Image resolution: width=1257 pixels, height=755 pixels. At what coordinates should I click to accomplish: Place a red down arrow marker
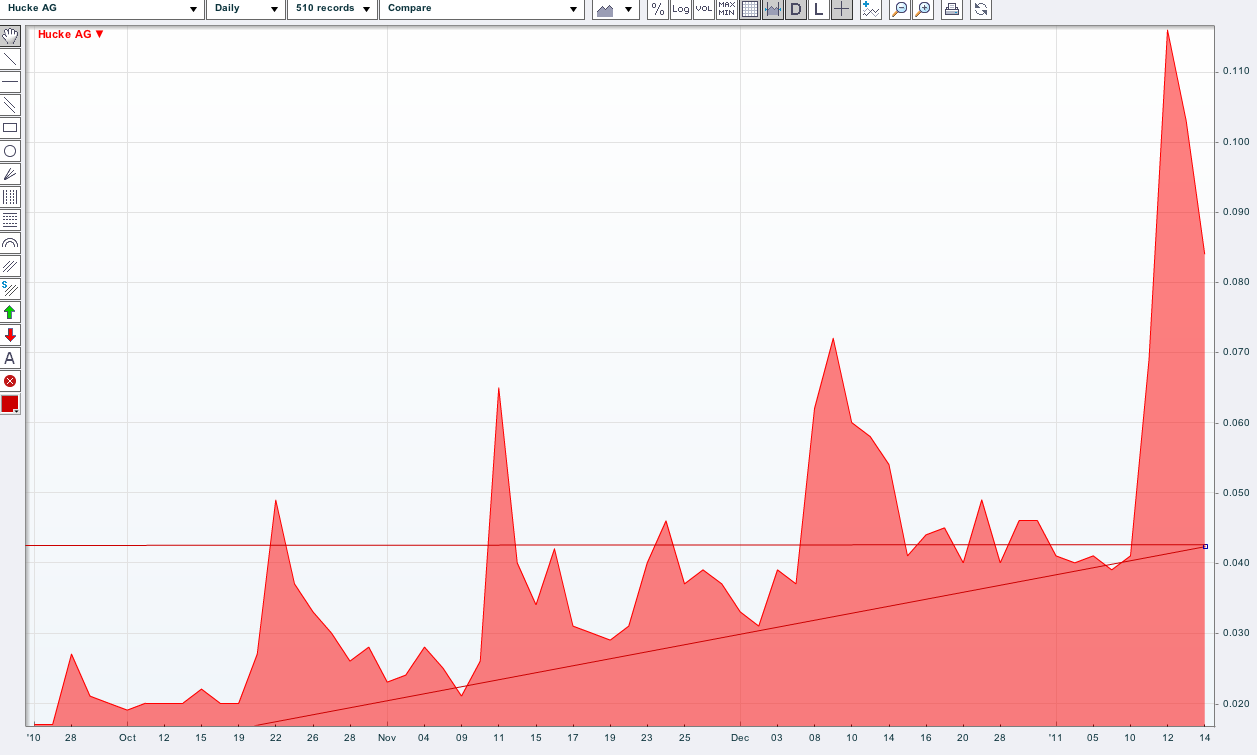[x=10, y=335]
